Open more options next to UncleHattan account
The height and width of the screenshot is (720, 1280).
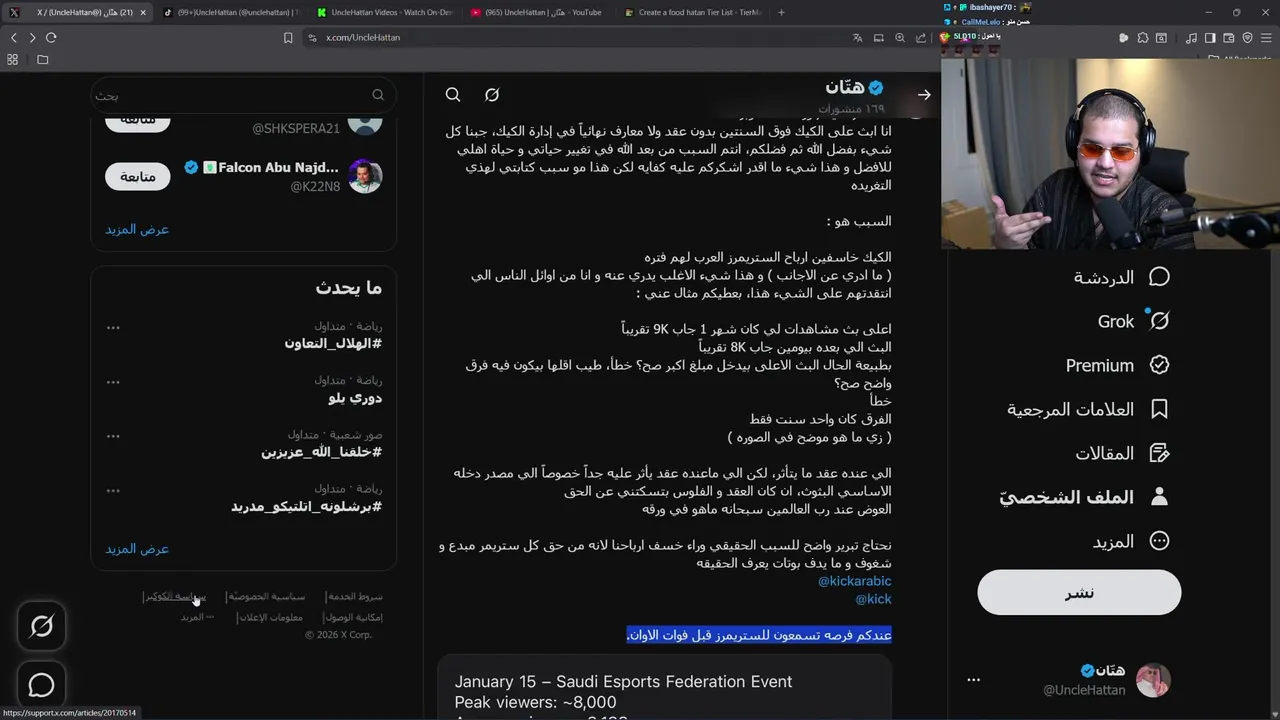coord(974,680)
